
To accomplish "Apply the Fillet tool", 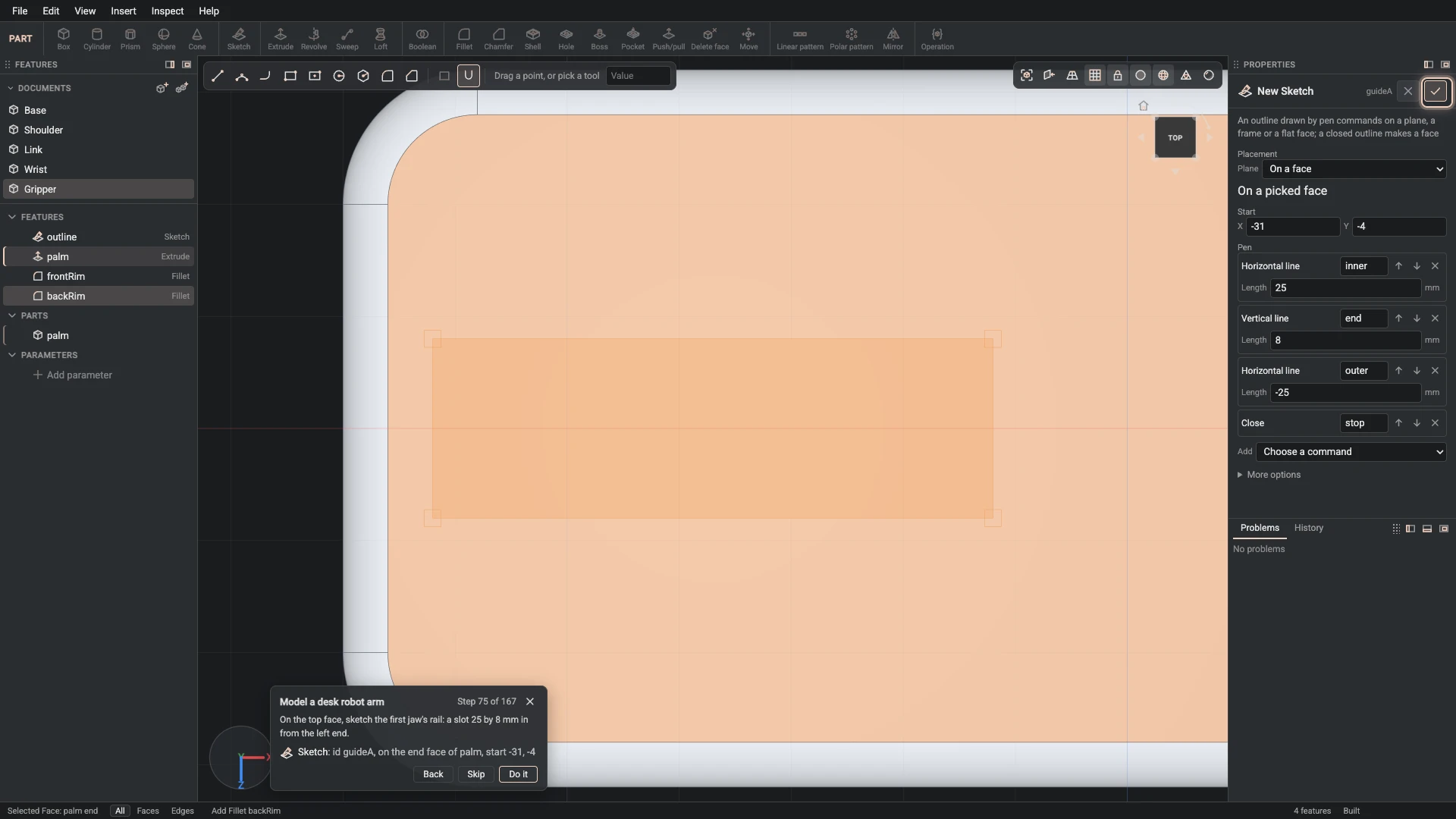I will [x=464, y=39].
